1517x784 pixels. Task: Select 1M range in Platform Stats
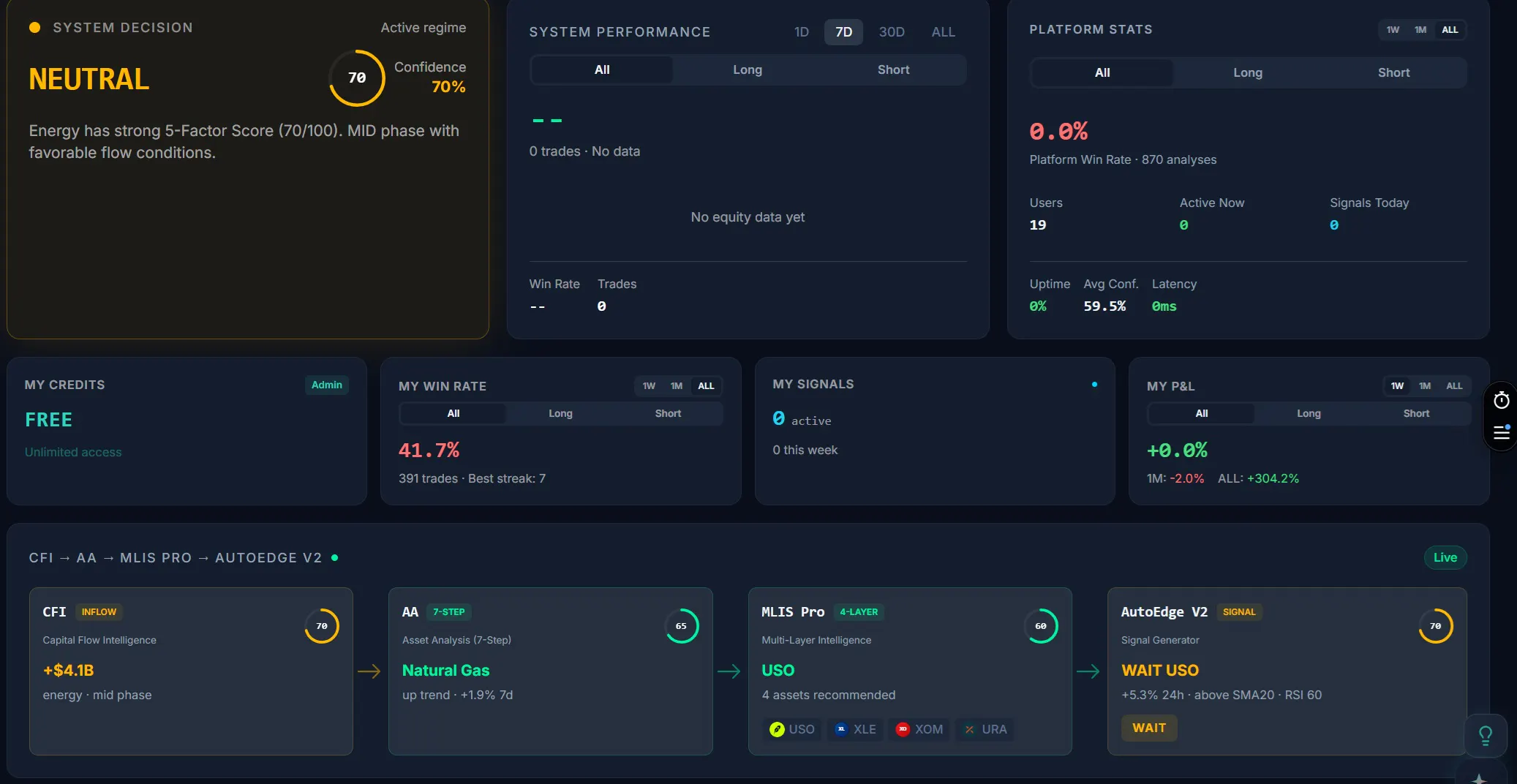pyautogui.click(x=1420, y=30)
